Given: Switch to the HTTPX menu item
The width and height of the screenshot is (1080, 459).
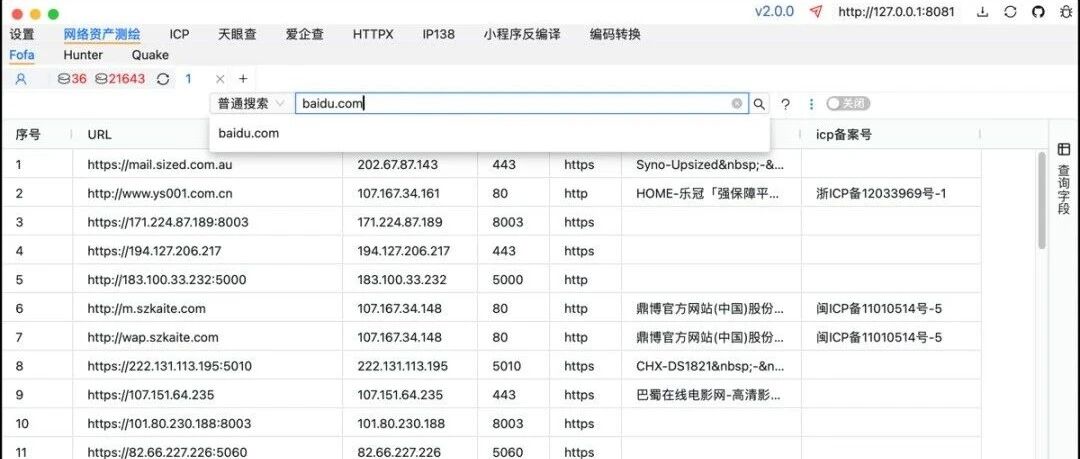Looking at the screenshot, I should tap(373, 34).
